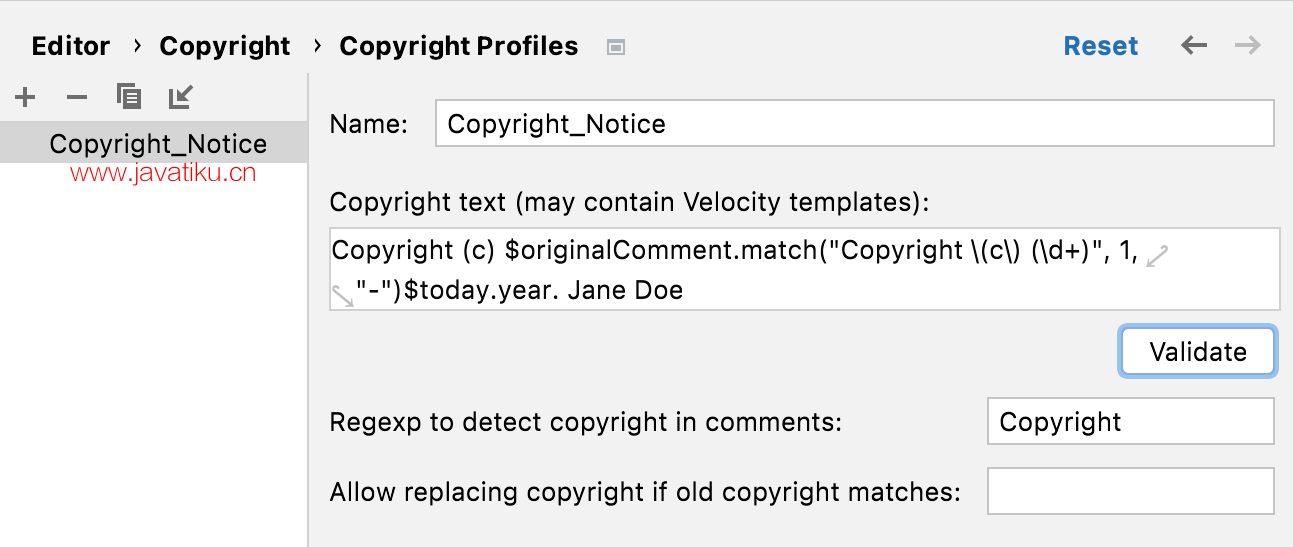Validate the copyright template
The height and width of the screenshot is (547, 1293).
[x=1198, y=352]
